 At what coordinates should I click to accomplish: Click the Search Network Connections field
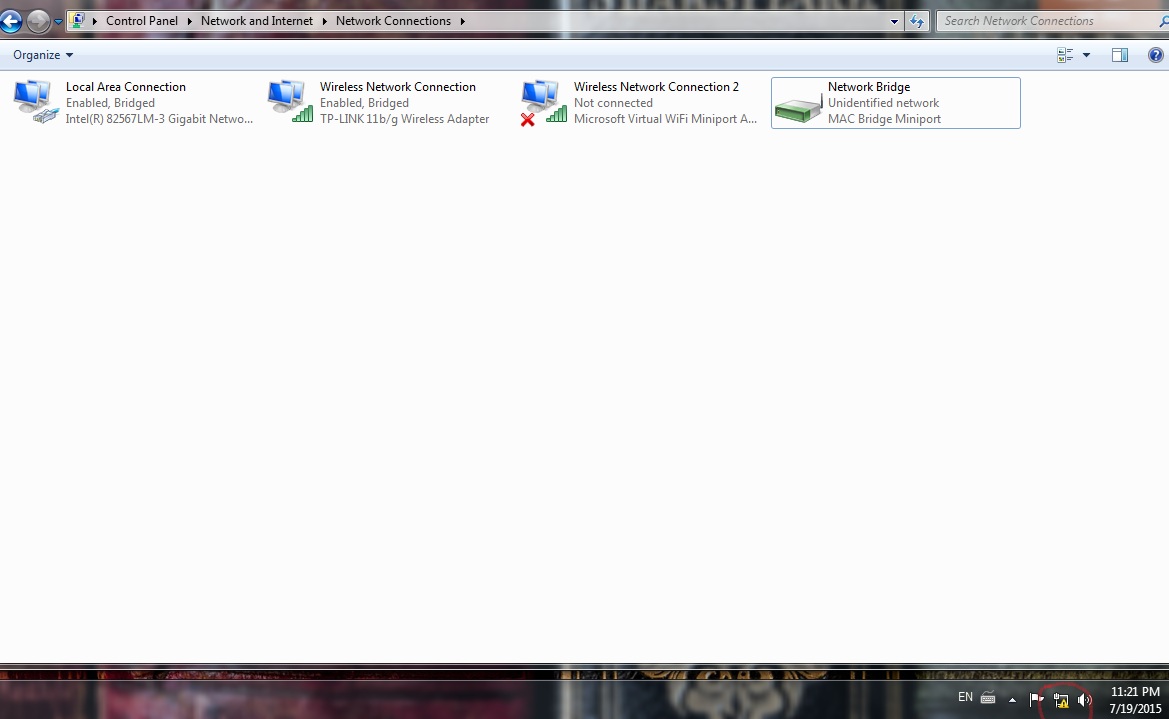pyautogui.click(x=1040, y=21)
